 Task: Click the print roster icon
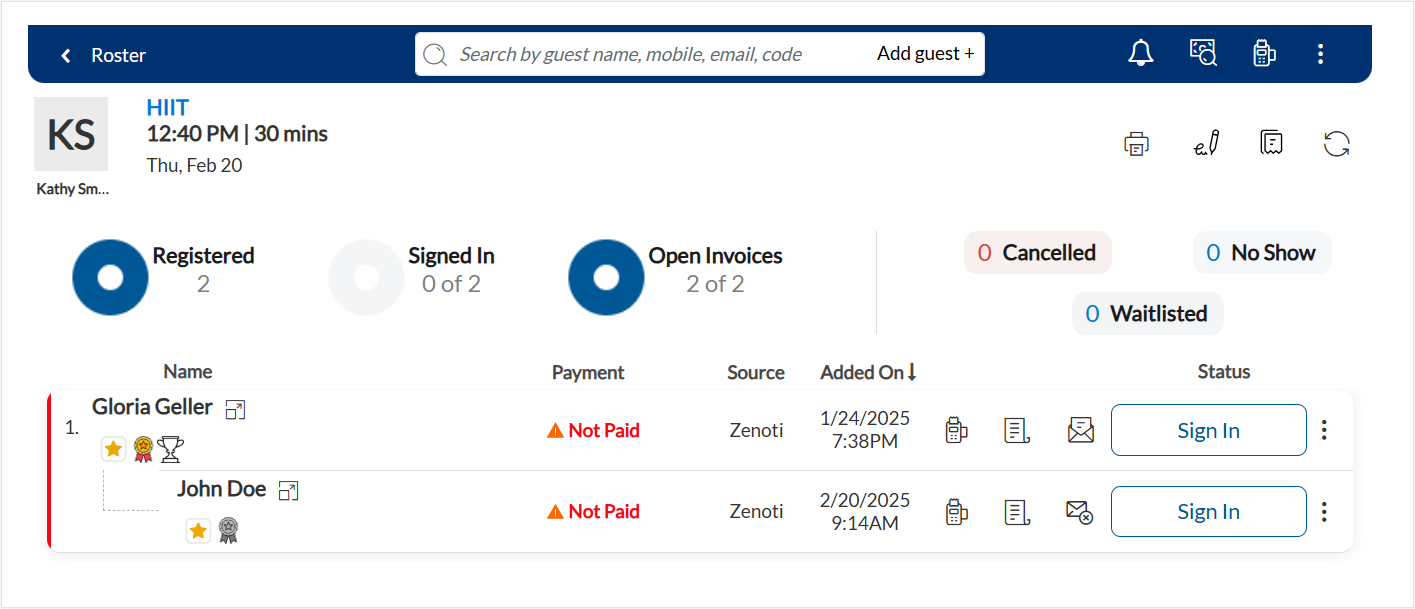pyautogui.click(x=1136, y=144)
